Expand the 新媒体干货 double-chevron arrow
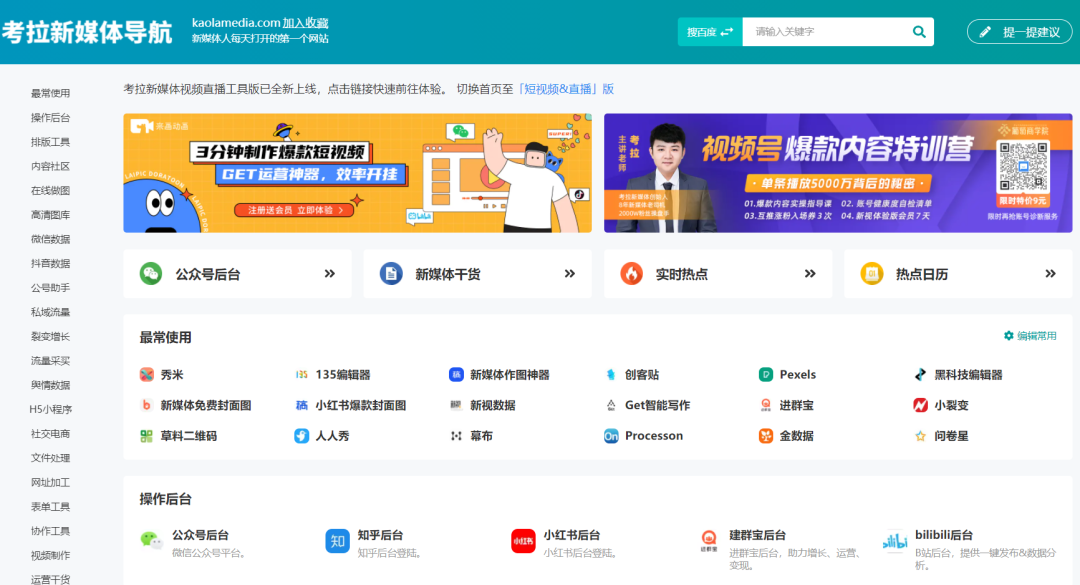This screenshot has width=1080, height=585. [x=570, y=274]
